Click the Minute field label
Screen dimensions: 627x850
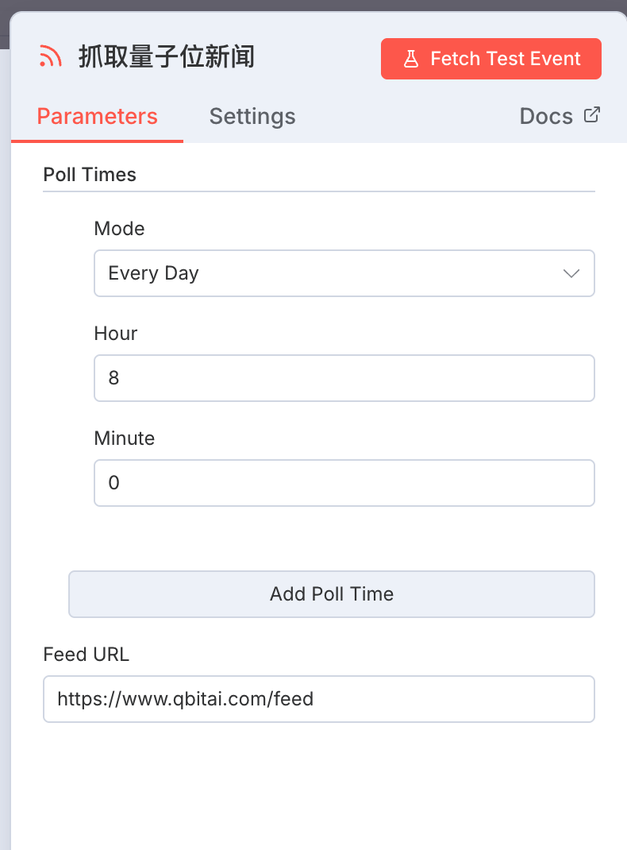(x=124, y=438)
